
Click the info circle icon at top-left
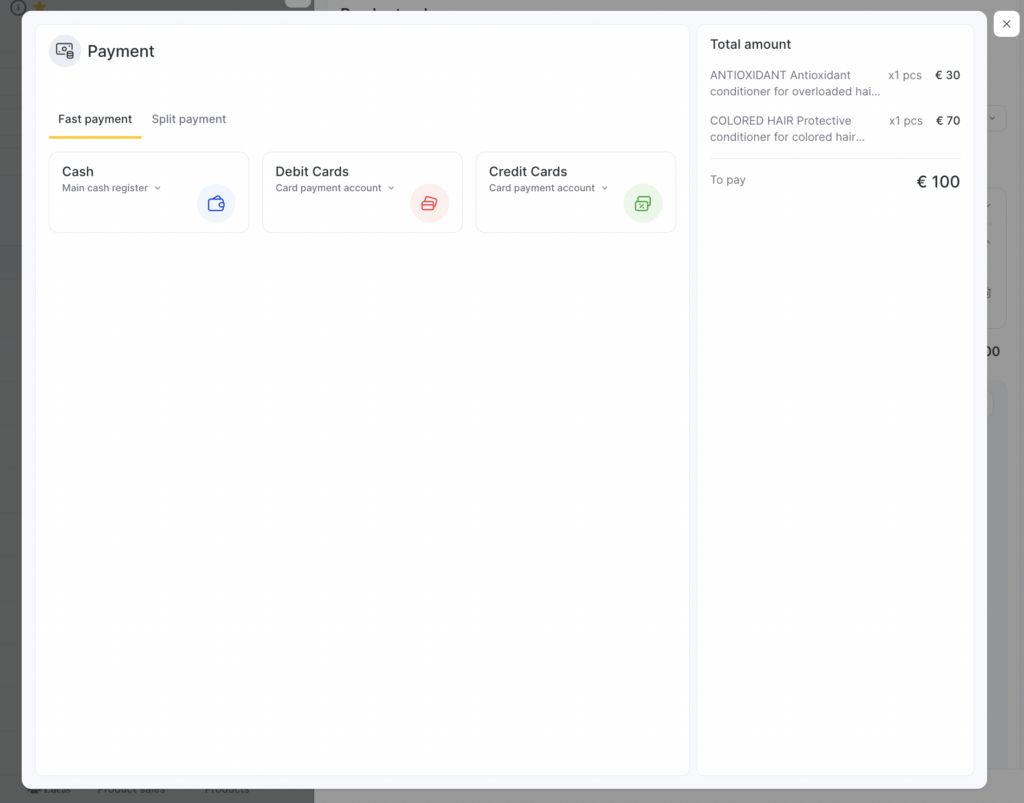coord(18,6)
